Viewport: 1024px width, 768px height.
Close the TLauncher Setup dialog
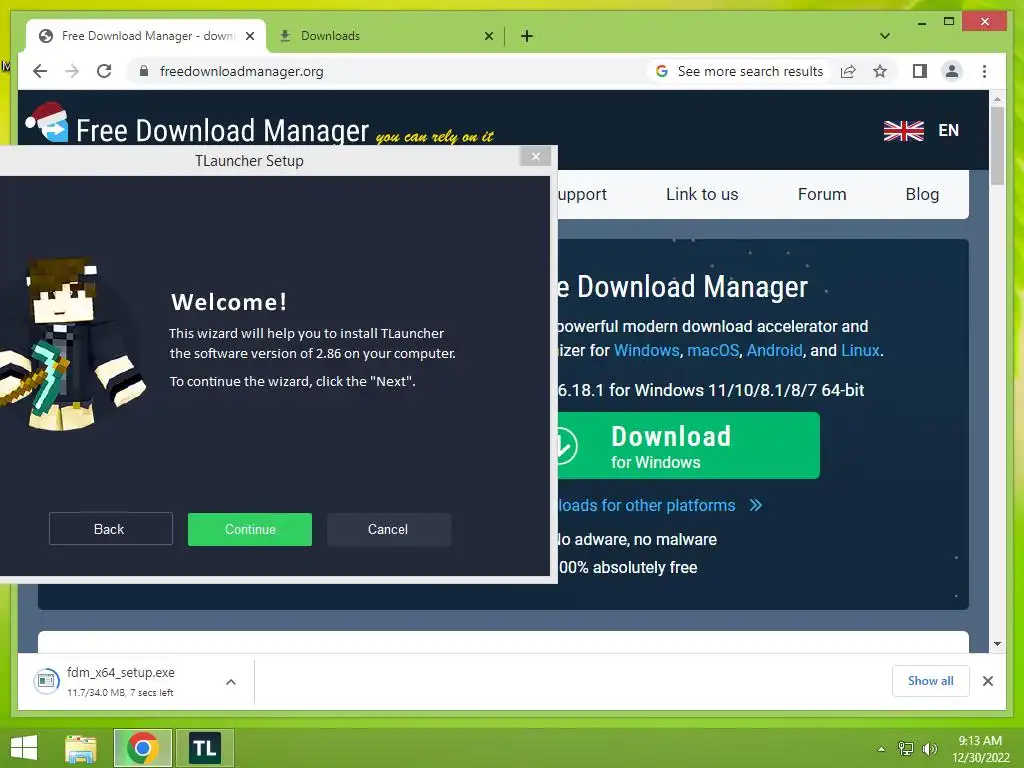click(536, 157)
